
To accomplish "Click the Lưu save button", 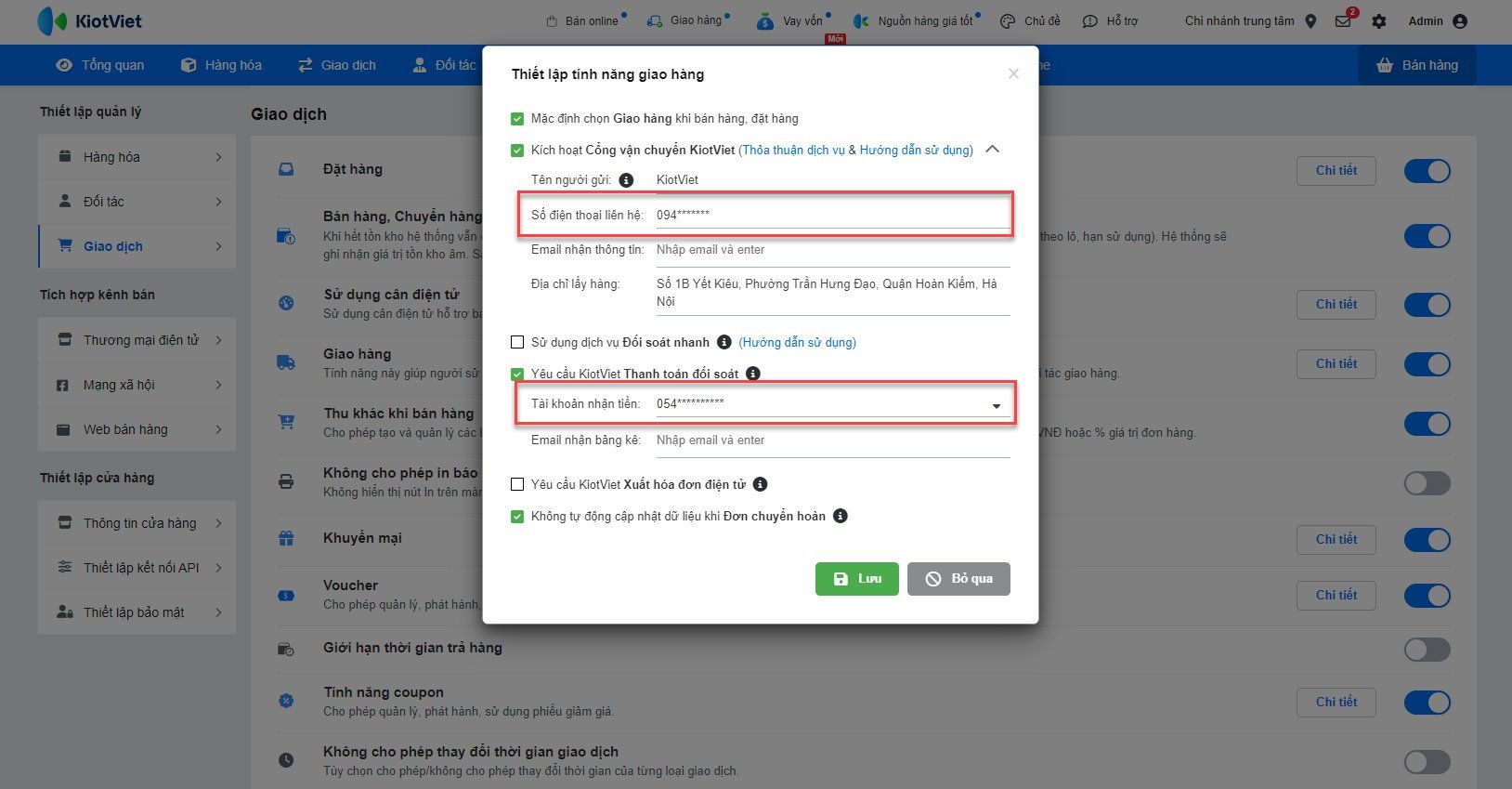I will (856, 578).
